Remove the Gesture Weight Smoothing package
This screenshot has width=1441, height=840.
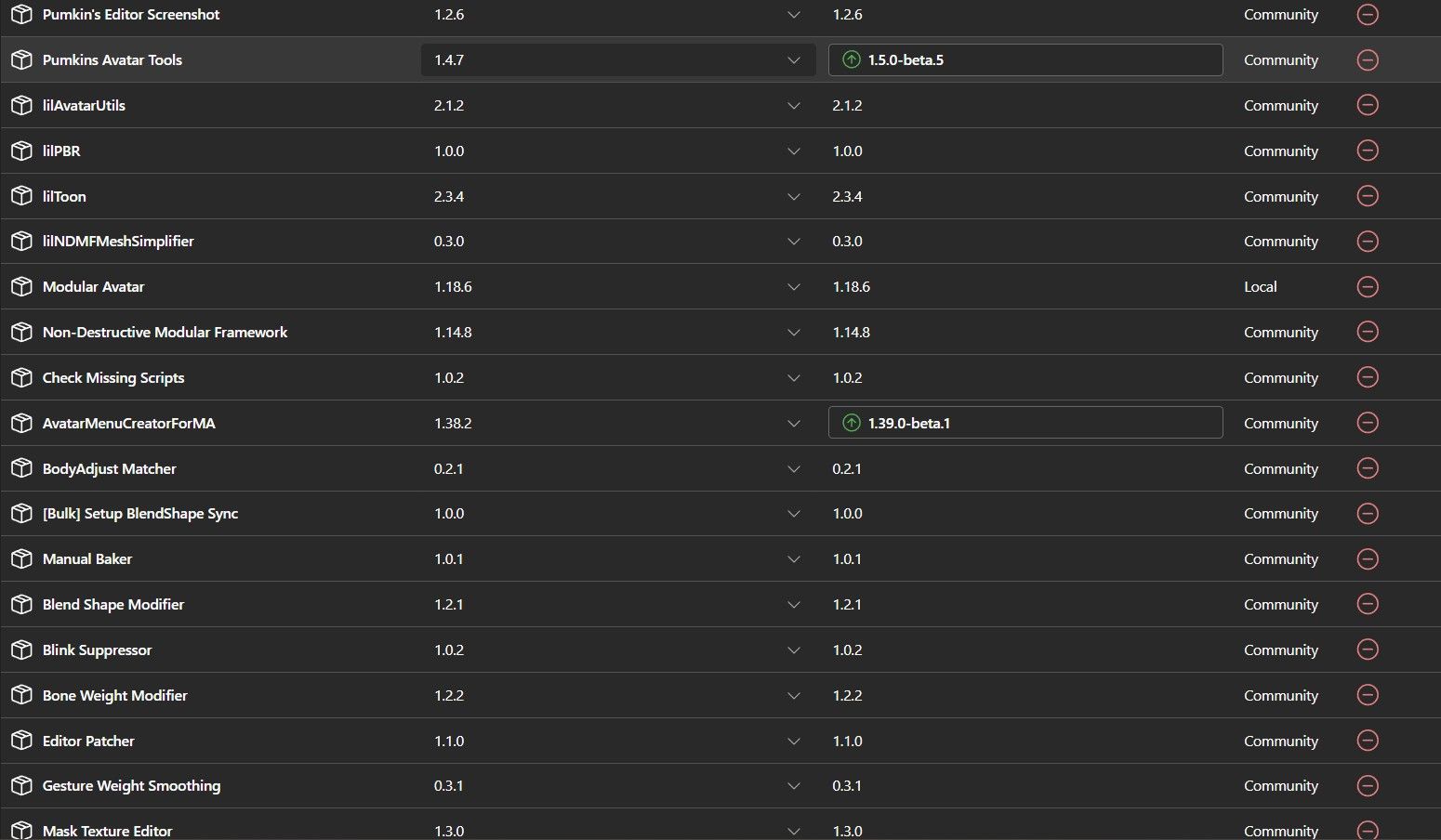pos(1368,786)
